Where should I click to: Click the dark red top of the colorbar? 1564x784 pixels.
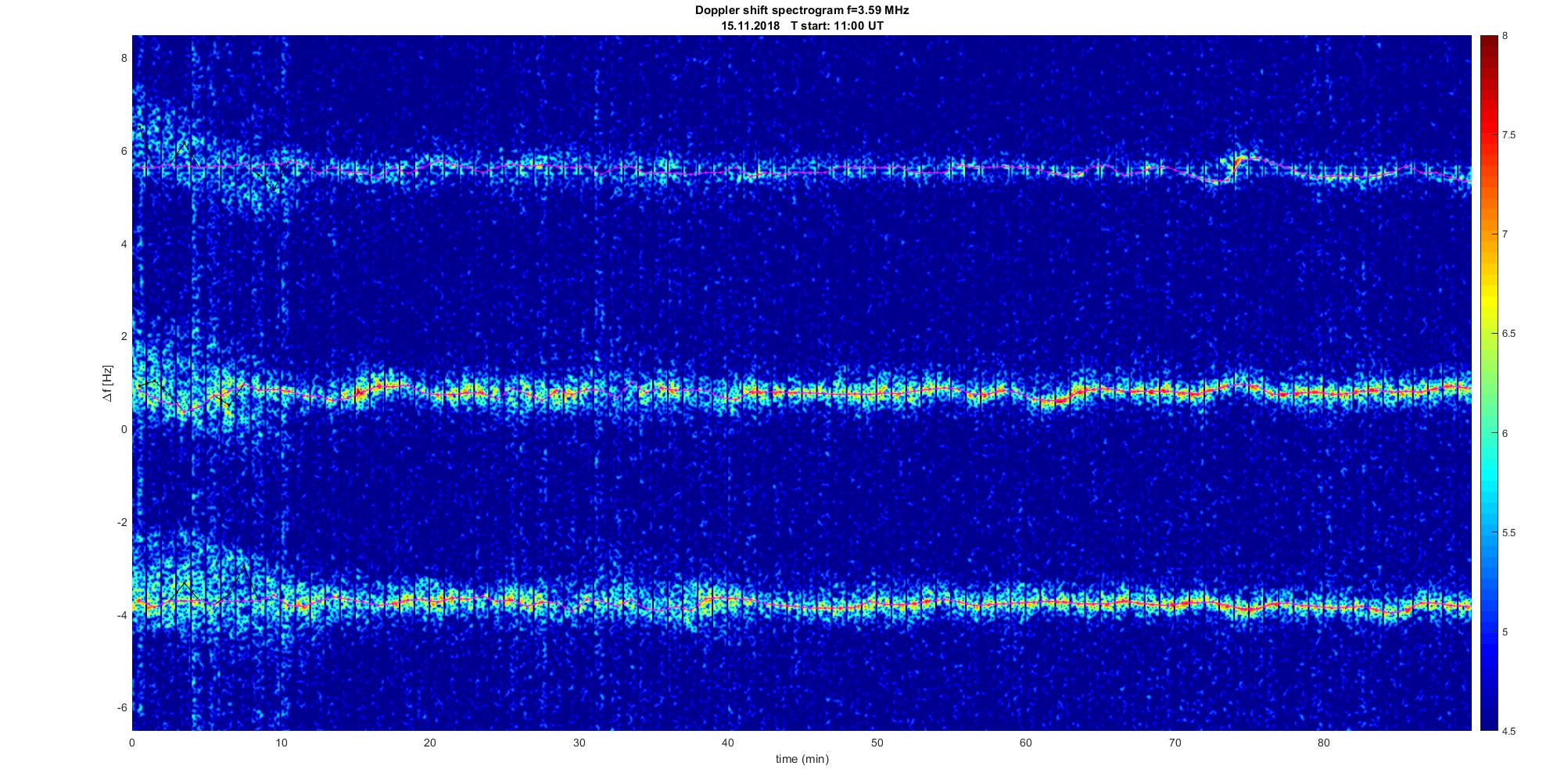tap(1488, 43)
